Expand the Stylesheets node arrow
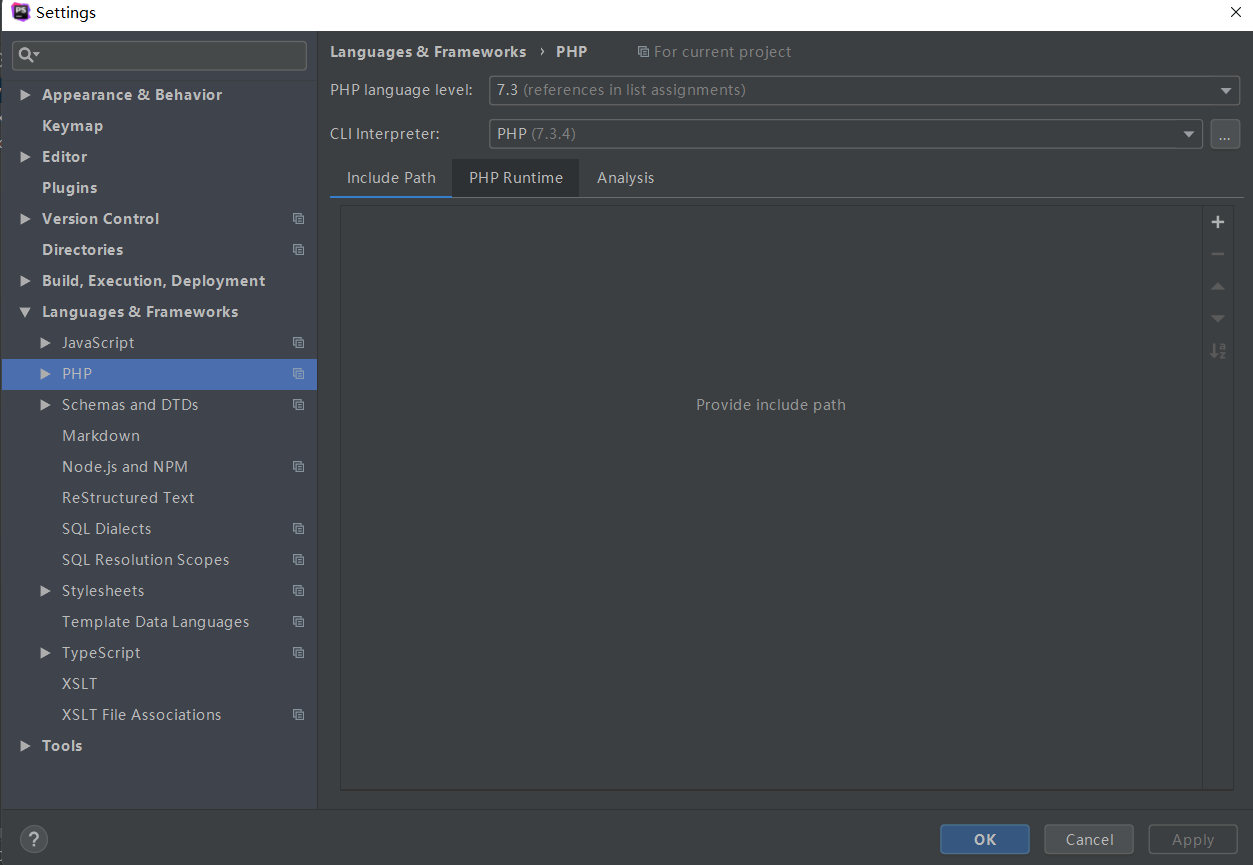The height and width of the screenshot is (865, 1253). [x=46, y=591]
